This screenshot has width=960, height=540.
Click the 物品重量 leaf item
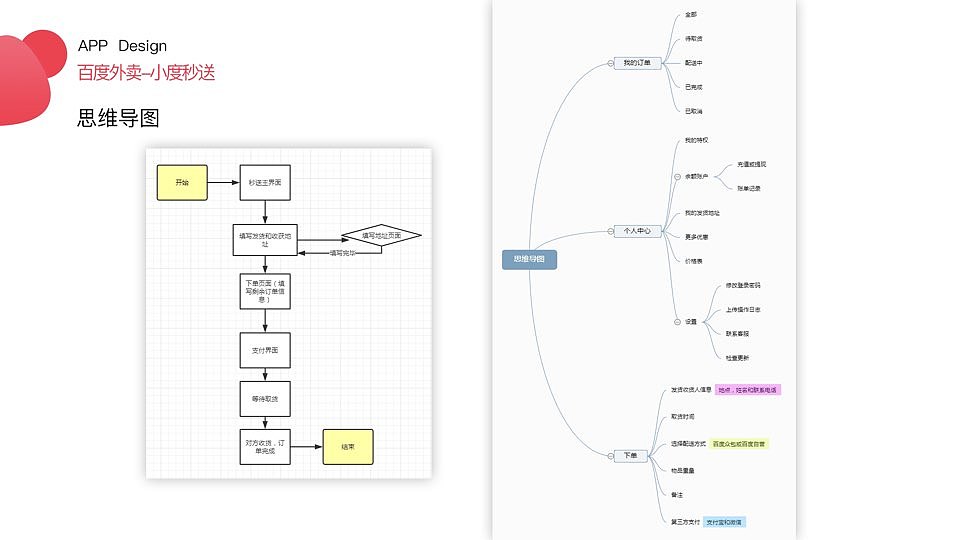(683, 471)
